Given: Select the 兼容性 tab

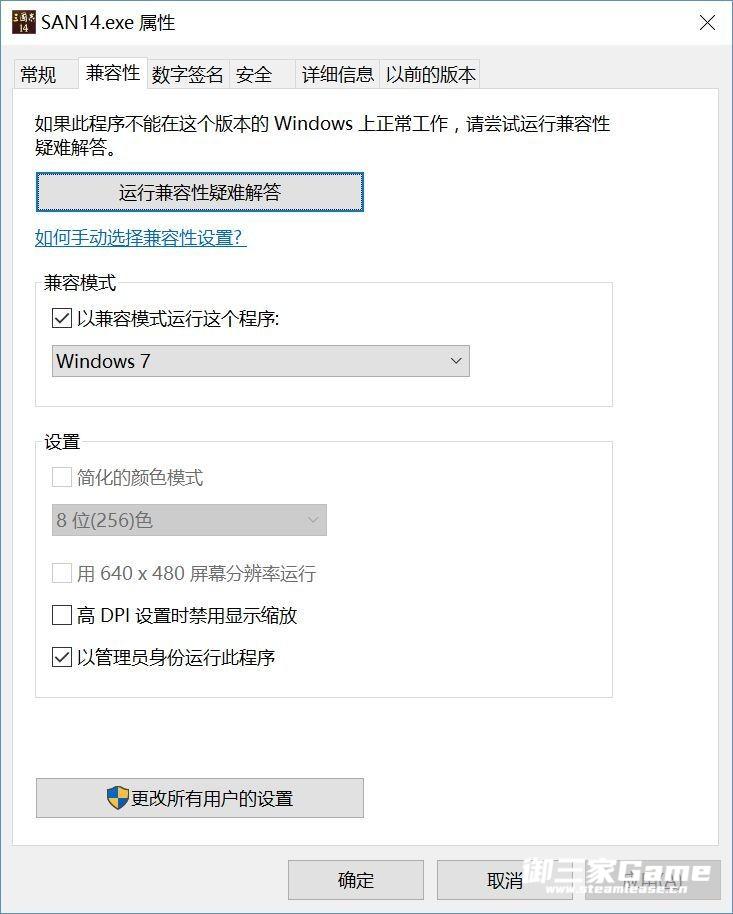Looking at the screenshot, I should (x=113, y=73).
